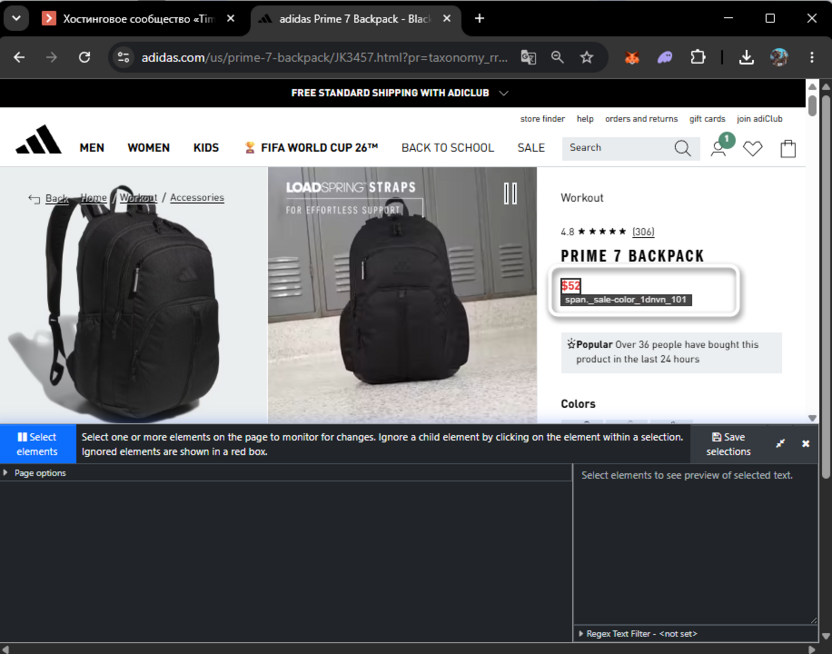Open the wishlist heart icon
Image resolution: width=832 pixels, height=654 pixels.
tap(752, 149)
